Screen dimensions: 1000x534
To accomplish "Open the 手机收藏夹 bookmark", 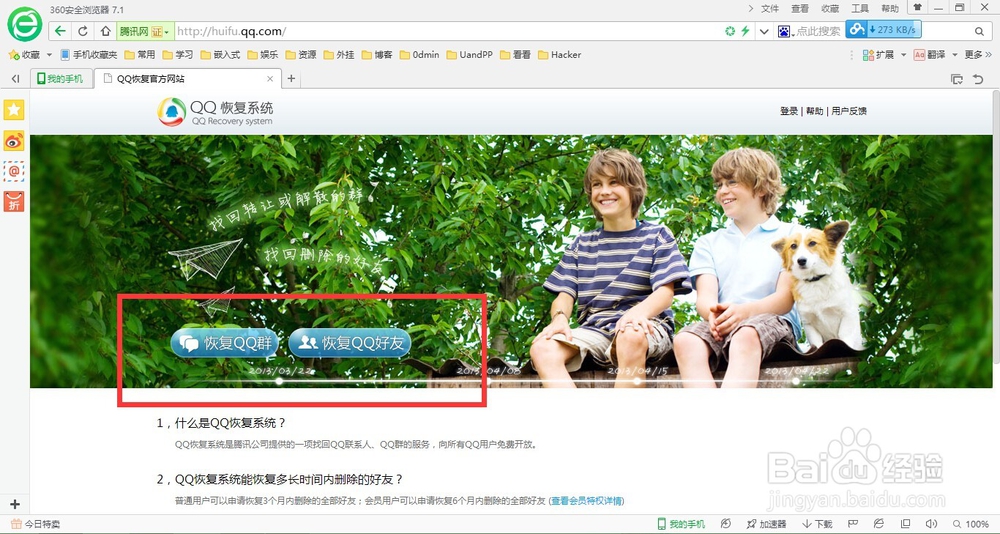I will tap(89, 55).
